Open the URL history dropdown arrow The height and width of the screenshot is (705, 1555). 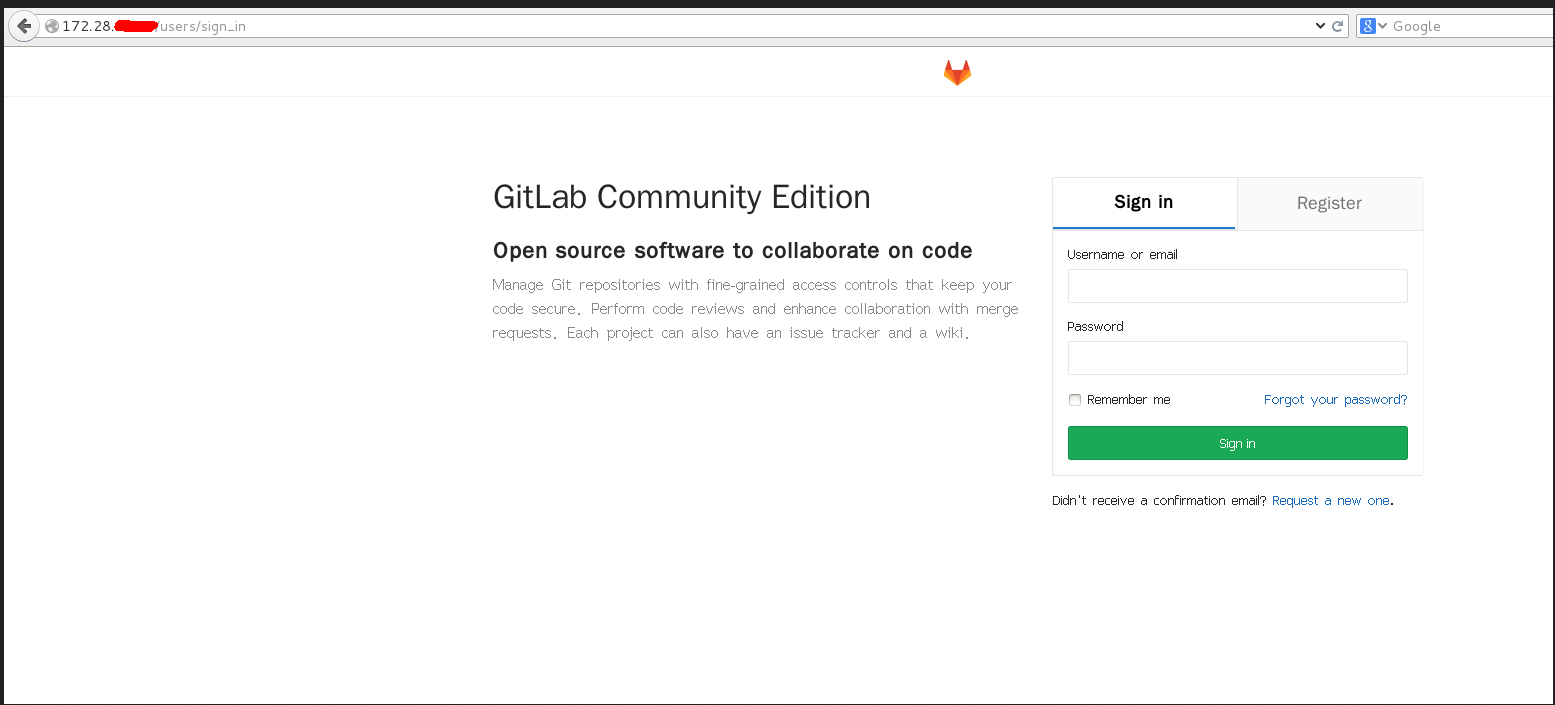click(1320, 26)
